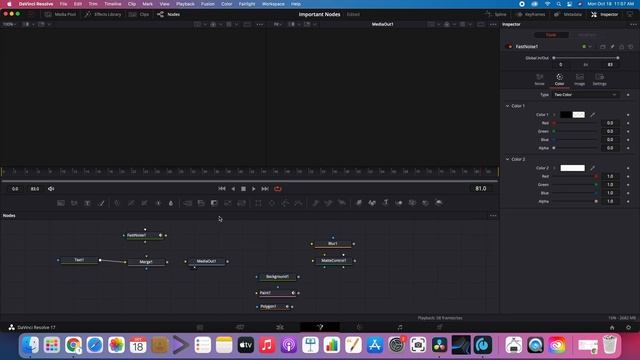Open Safari from the Dock
Image resolution: width=640 pixels, height=360 pixels.
click(95, 345)
